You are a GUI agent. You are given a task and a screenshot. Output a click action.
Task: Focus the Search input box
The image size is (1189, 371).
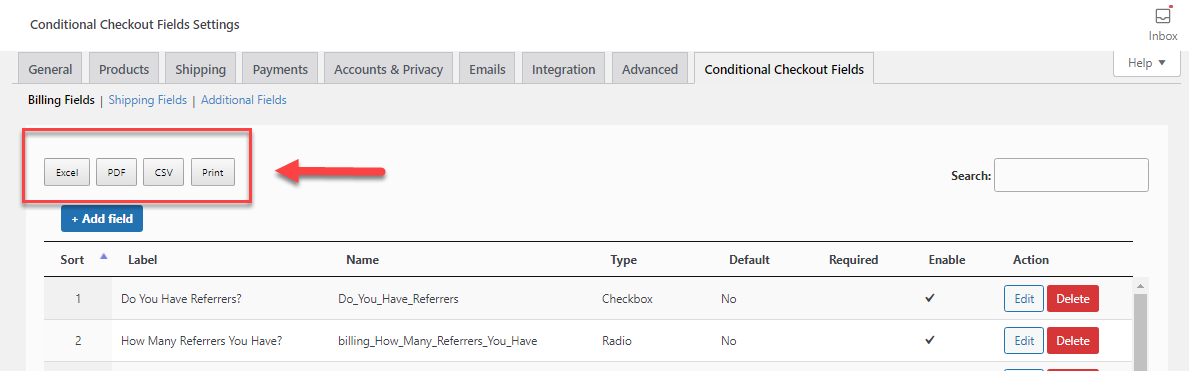pos(1071,174)
